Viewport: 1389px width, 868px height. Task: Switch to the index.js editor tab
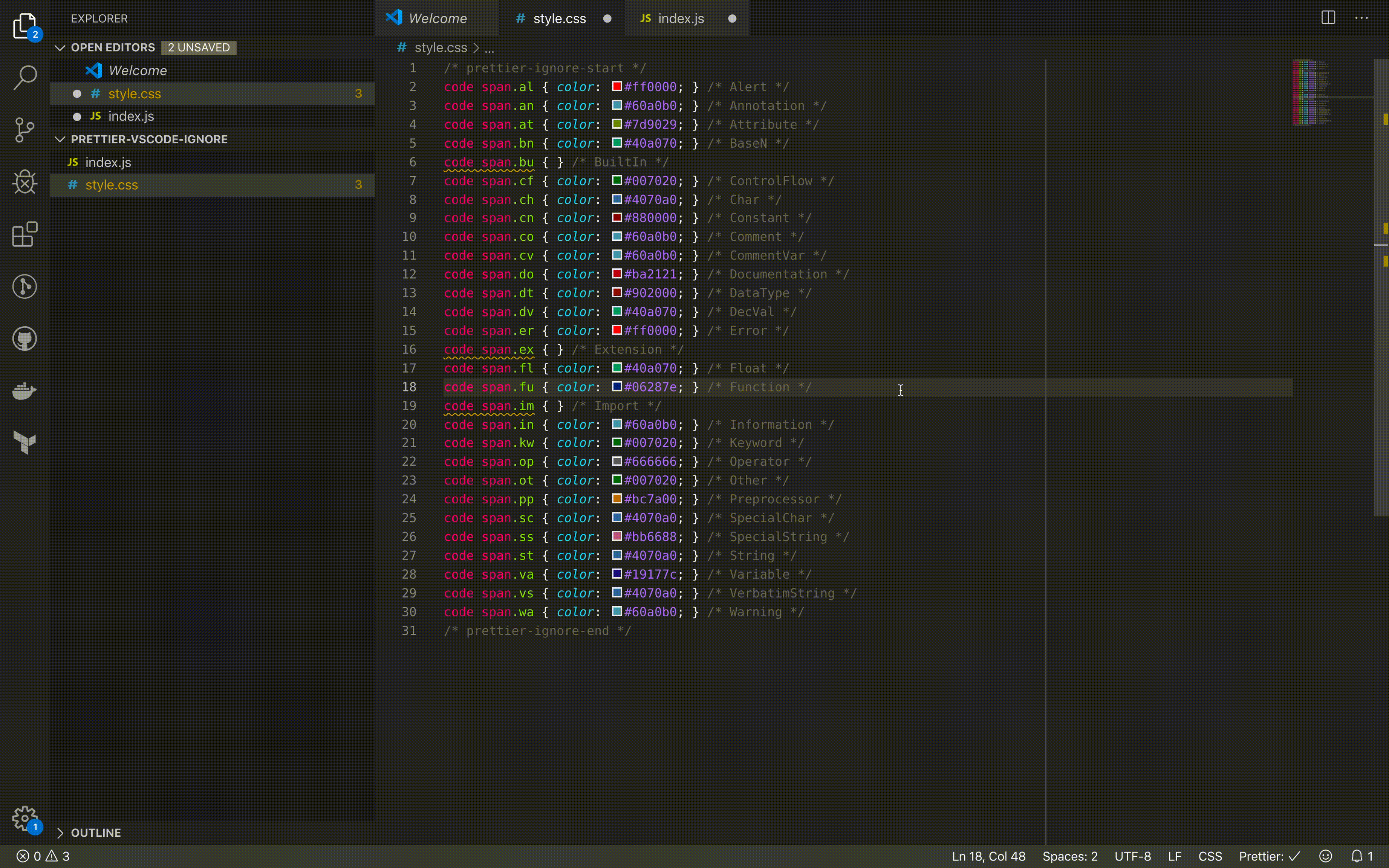pos(681,18)
